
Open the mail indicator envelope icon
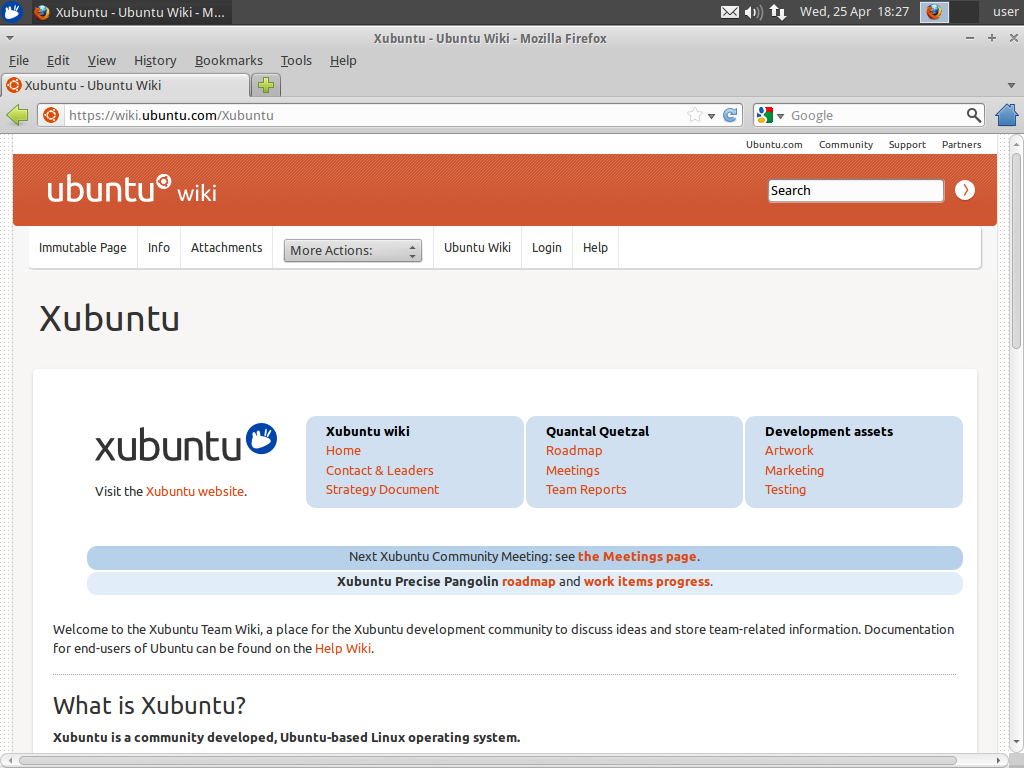coord(730,12)
